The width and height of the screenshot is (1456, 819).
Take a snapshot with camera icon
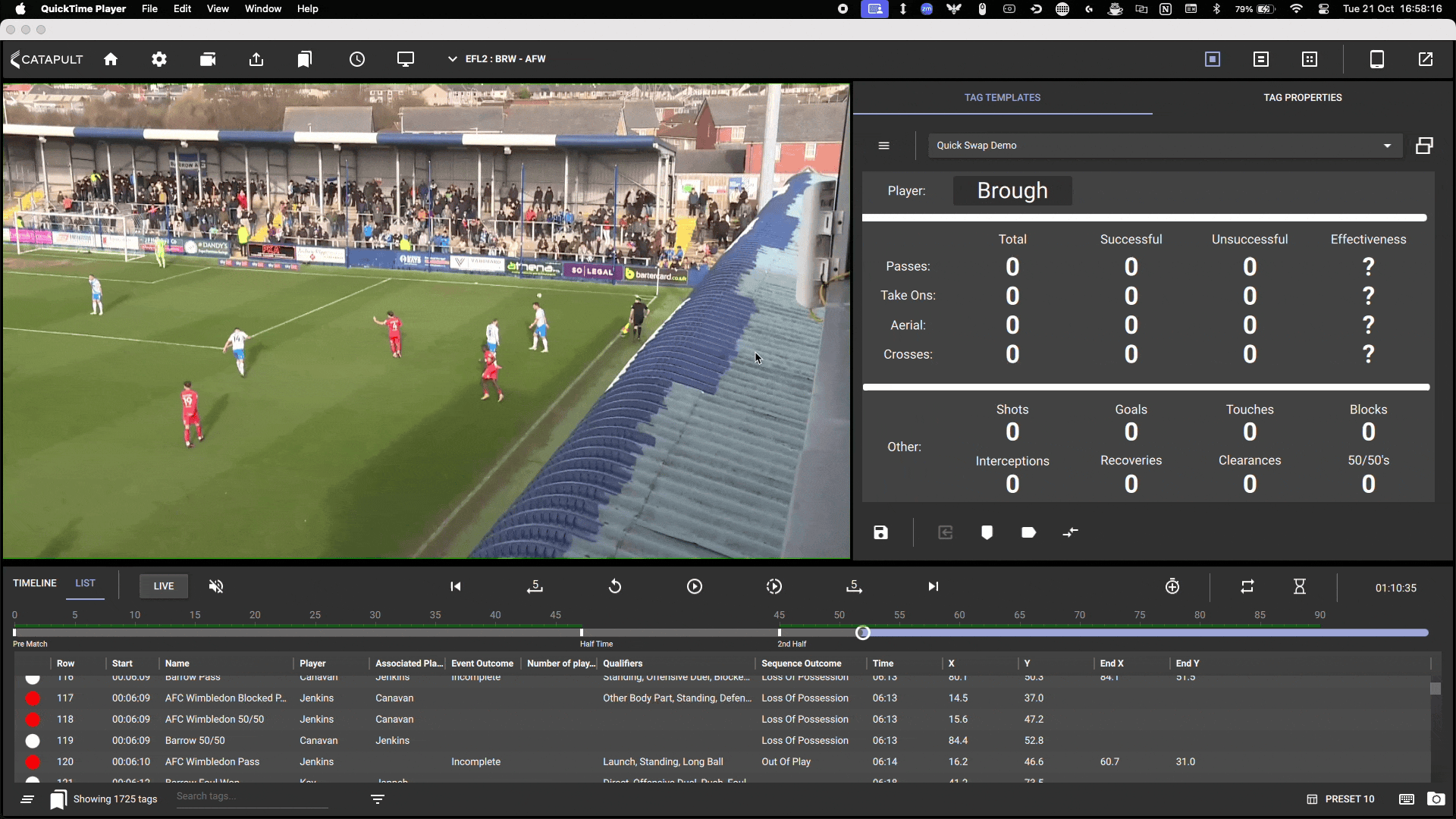click(x=1436, y=799)
